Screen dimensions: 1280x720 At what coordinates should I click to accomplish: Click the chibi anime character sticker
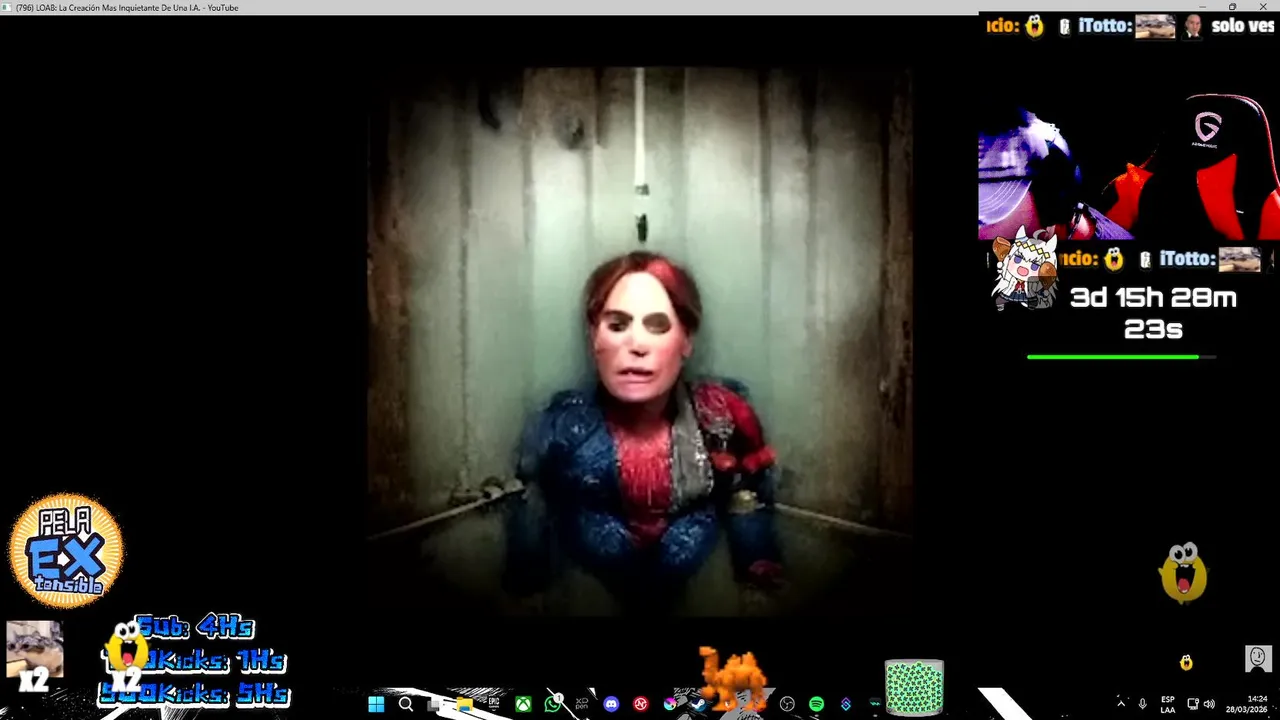(1023, 268)
